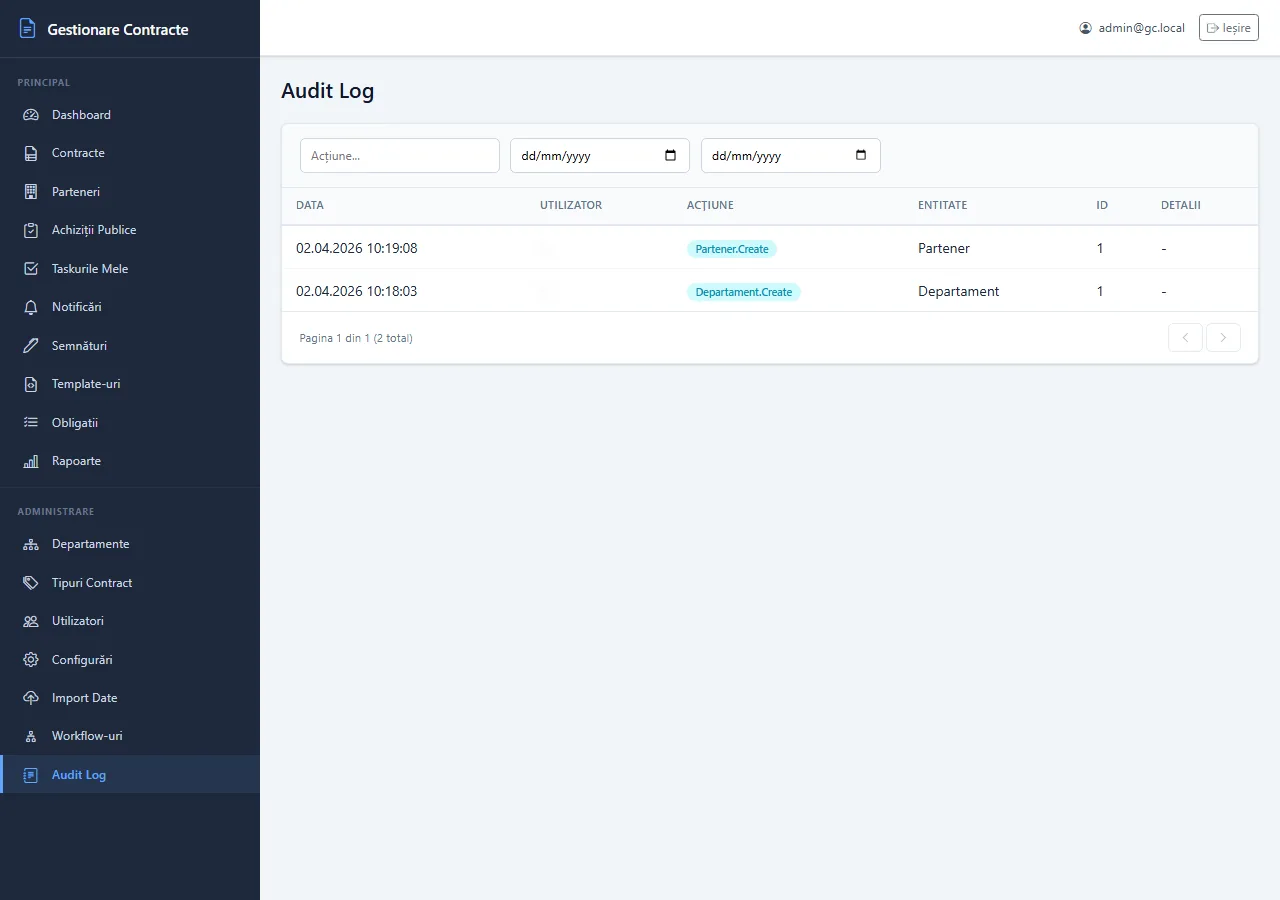Open Utilizatori via its people icon
This screenshot has height=900, width=1280.
tap(31, 621)
